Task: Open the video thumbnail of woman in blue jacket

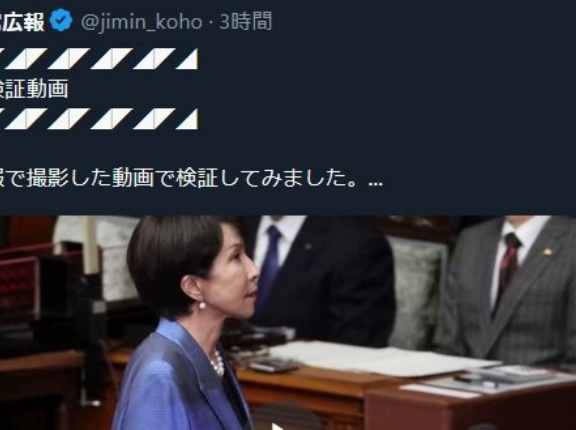Action: tap(288, 322)
